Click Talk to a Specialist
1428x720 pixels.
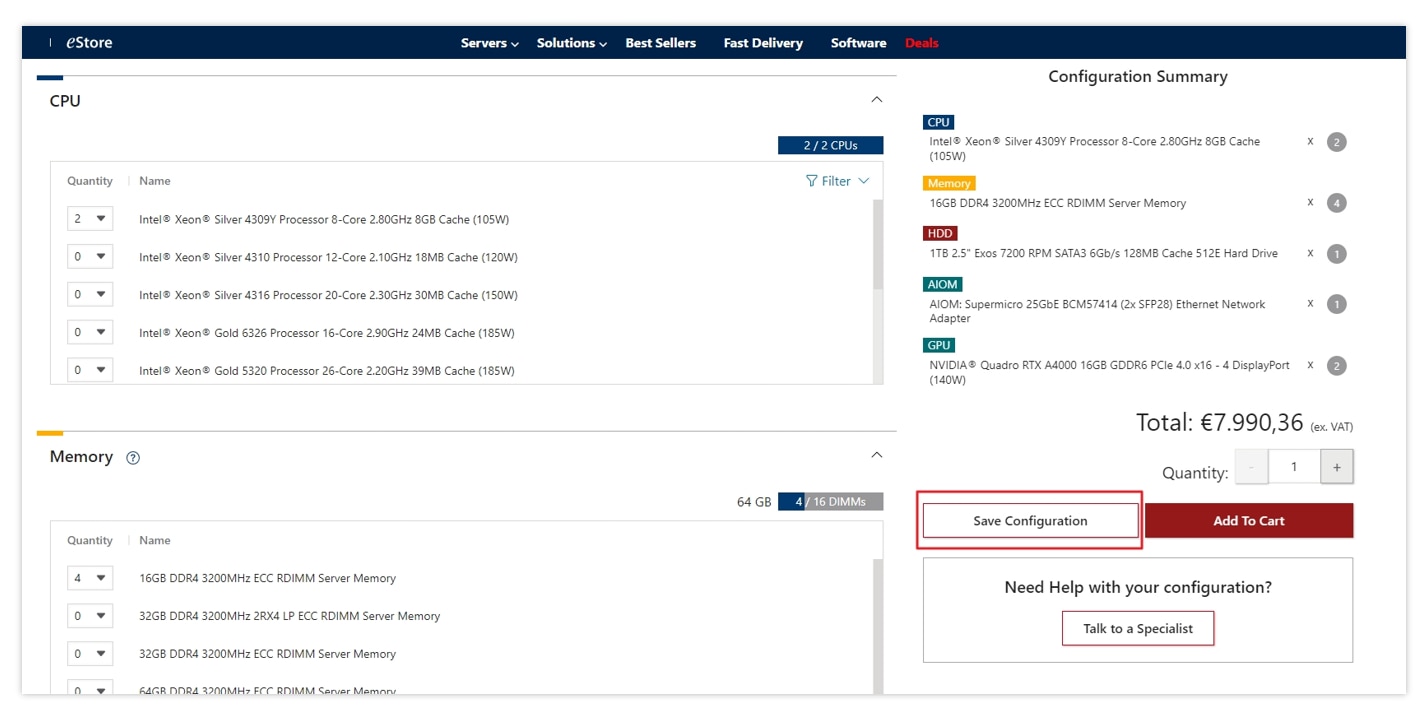pyautogui.click(x=1138, y=628)
